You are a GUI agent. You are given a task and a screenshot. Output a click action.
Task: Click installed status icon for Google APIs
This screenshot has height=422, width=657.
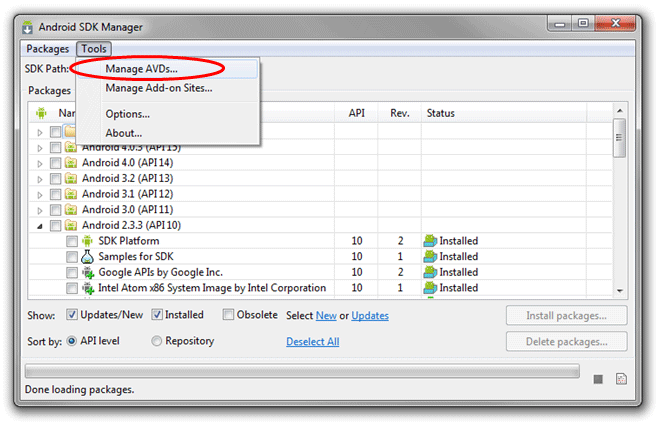[430, 272]
